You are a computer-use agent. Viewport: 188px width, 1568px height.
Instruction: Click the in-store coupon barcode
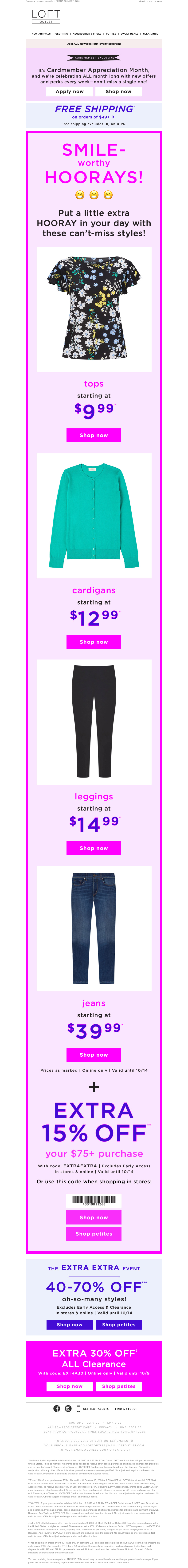point(94,1200)
